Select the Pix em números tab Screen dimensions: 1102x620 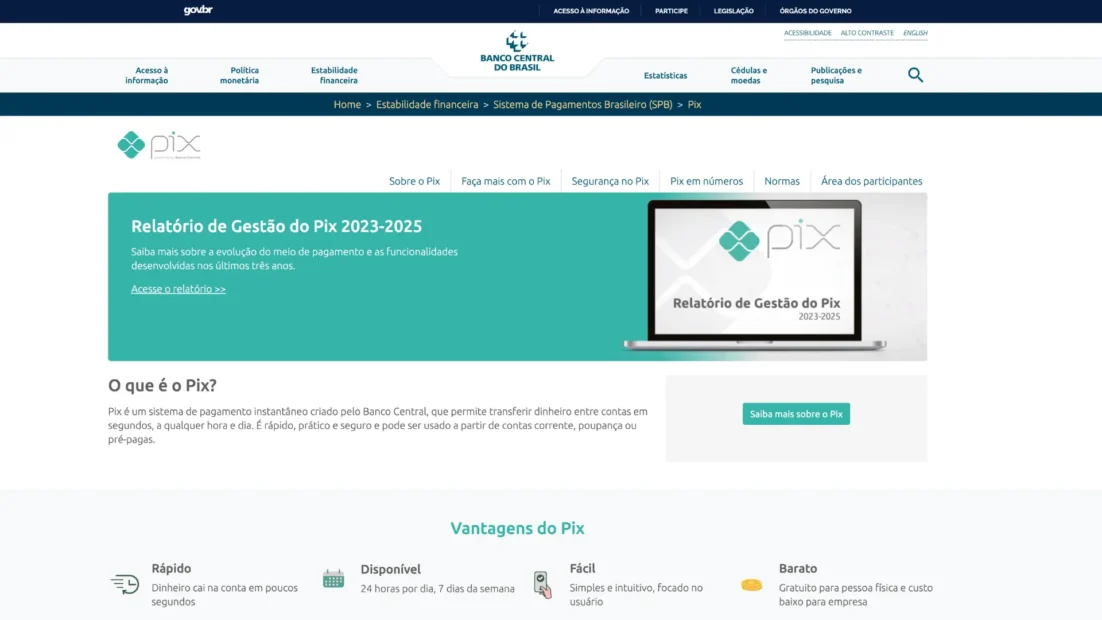[706, 181]
